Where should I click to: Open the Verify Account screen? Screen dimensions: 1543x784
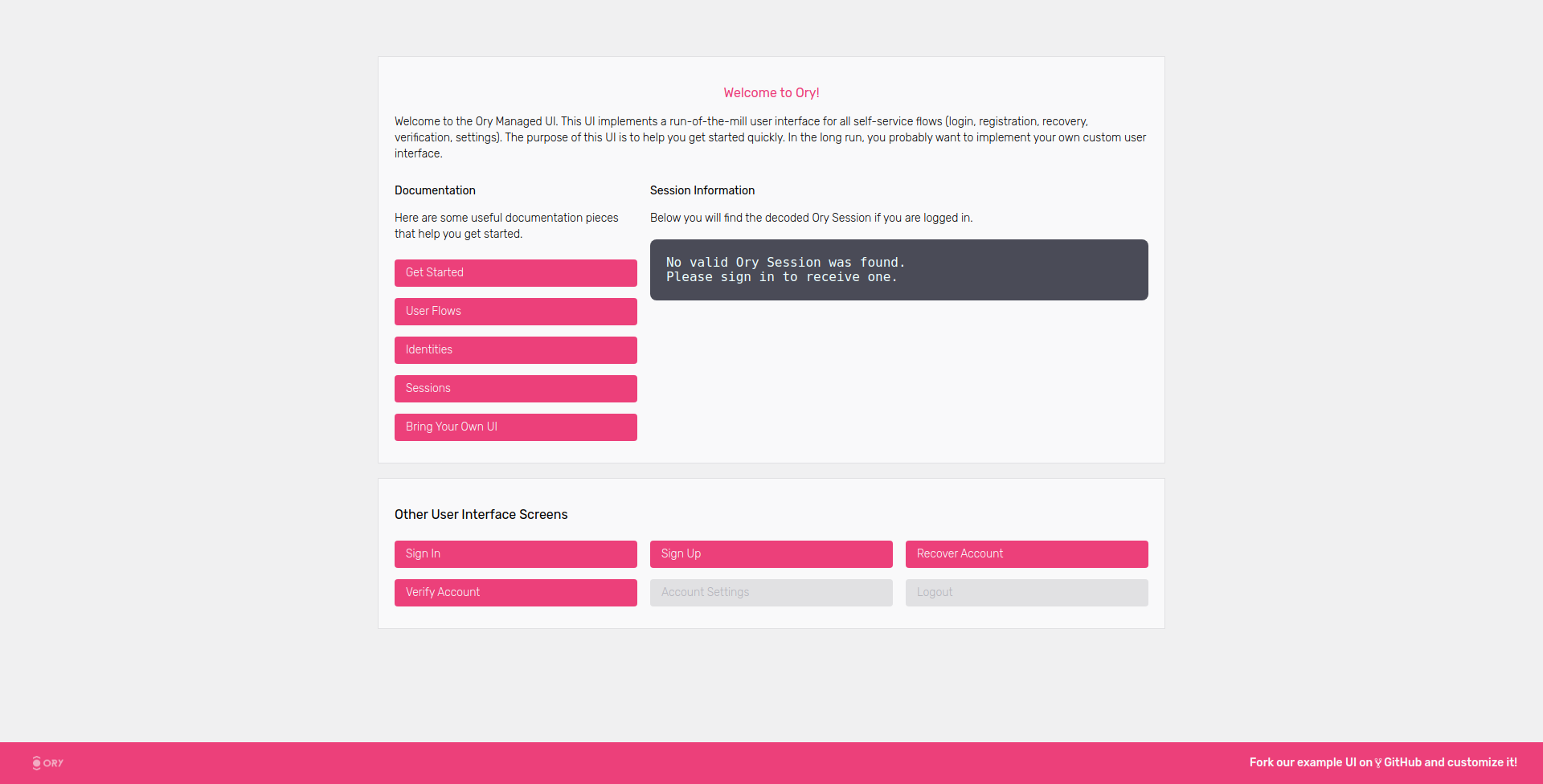pos(515,593)
